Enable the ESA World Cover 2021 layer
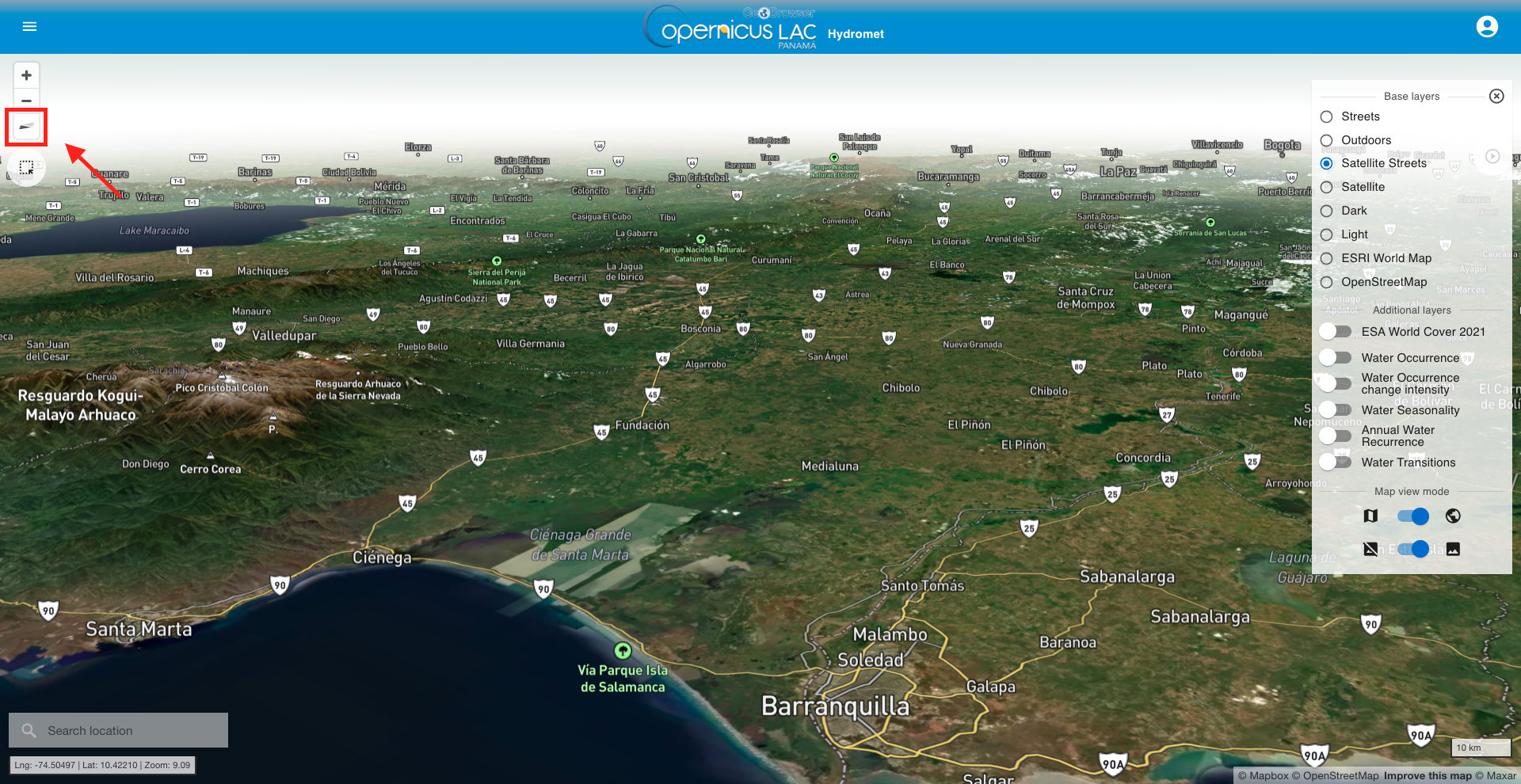The image size is (1521, 784). coord(1336,332)
